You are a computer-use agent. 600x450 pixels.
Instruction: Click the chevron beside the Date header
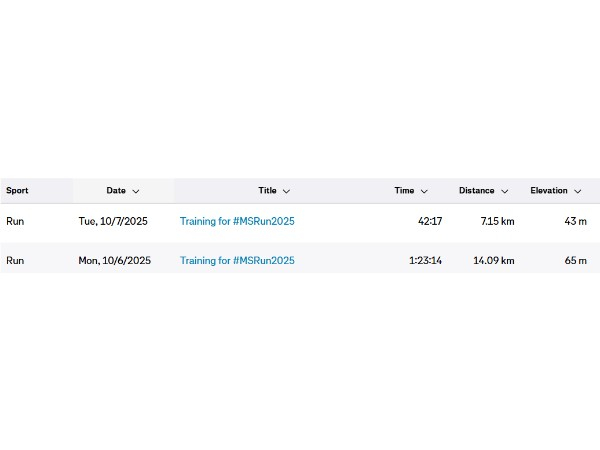pyautogui.click(x=136, y=191)
